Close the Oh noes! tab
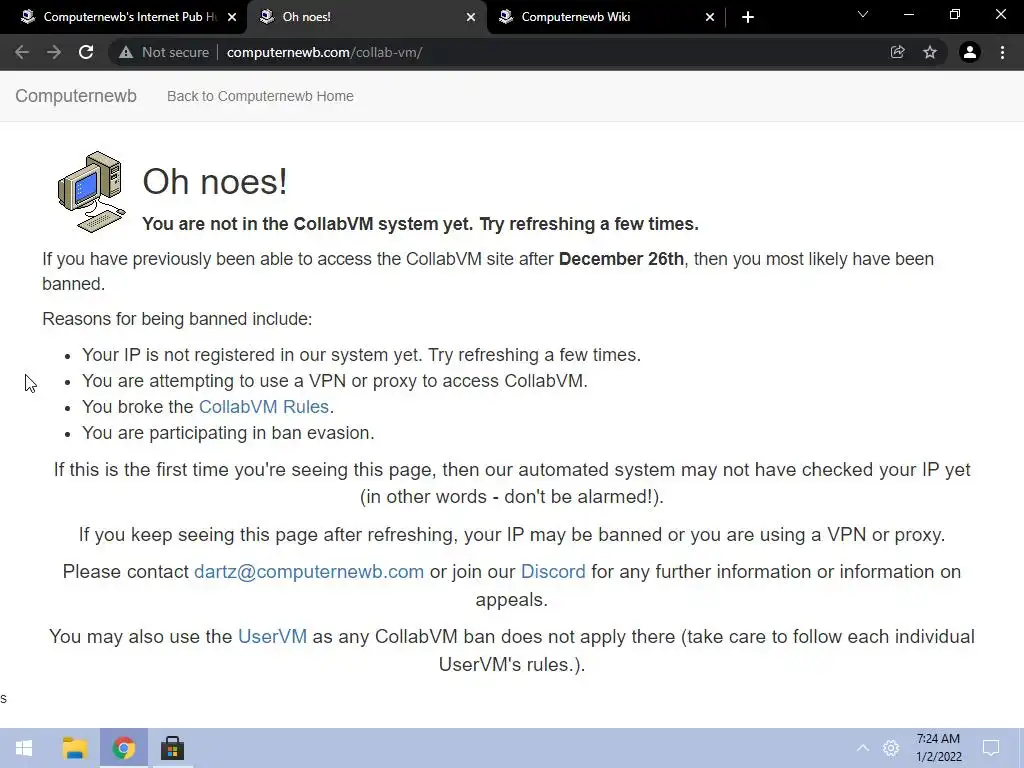 tap(471, 17)
